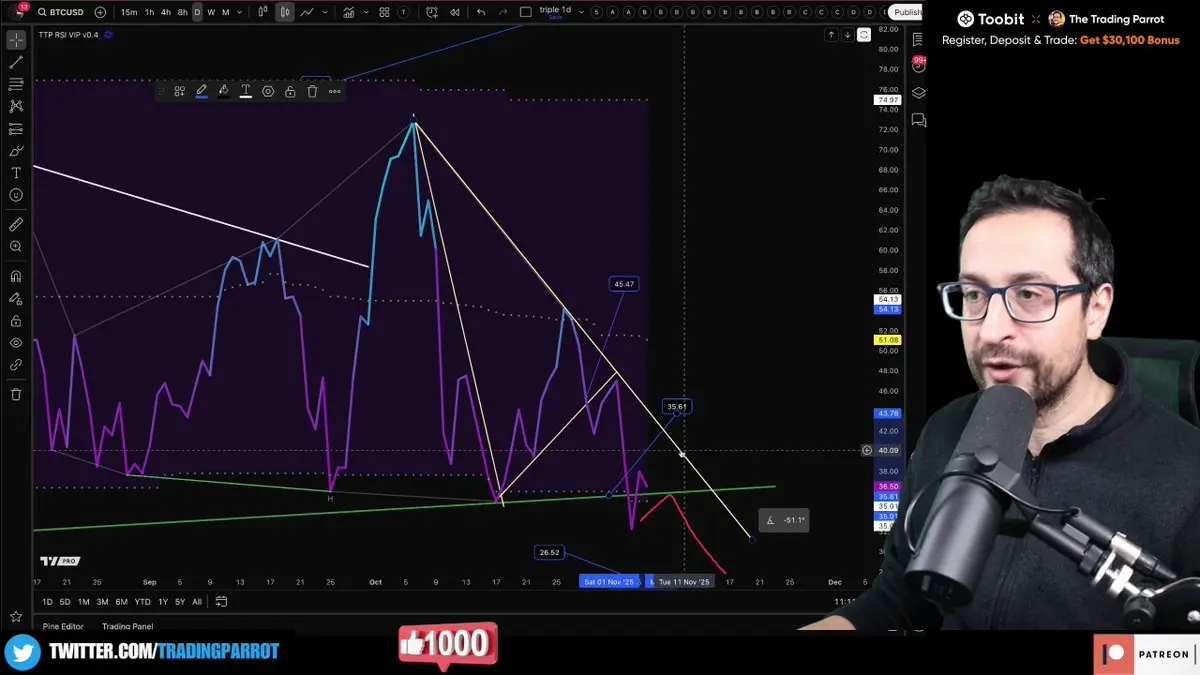Select the YTD date range
This screenshot has width=1200, height=675.
(x=143, y=602)
